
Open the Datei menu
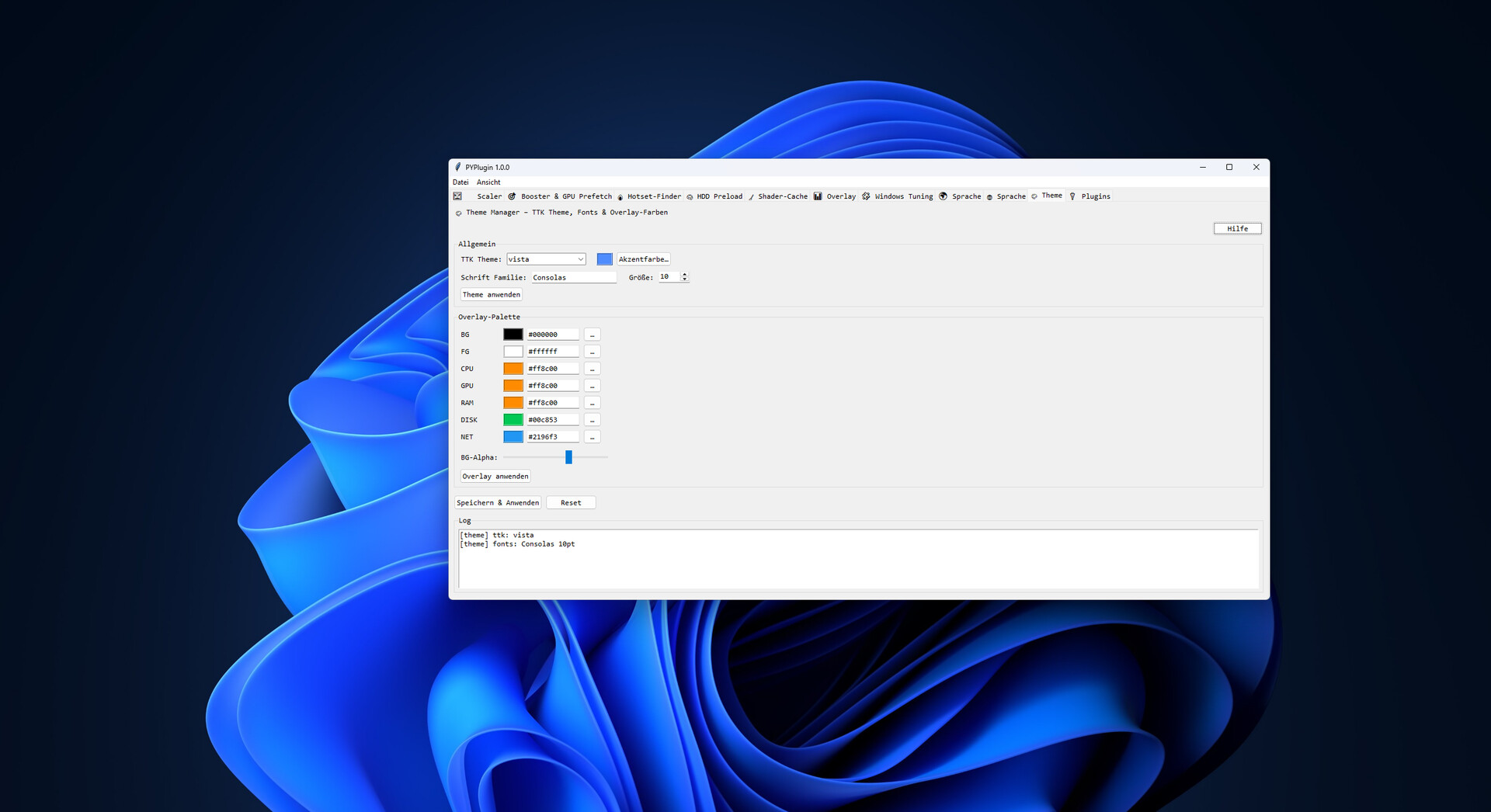point(460,182)
